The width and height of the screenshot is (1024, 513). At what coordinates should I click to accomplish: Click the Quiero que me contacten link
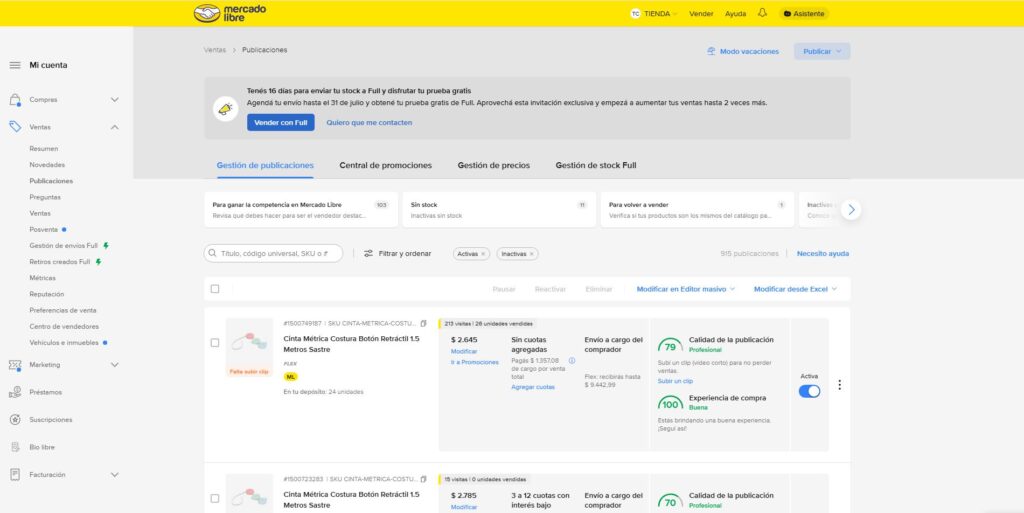369,122
